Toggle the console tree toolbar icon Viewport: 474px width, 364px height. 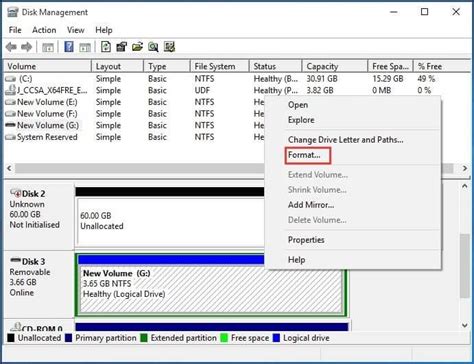pos(48,47)
